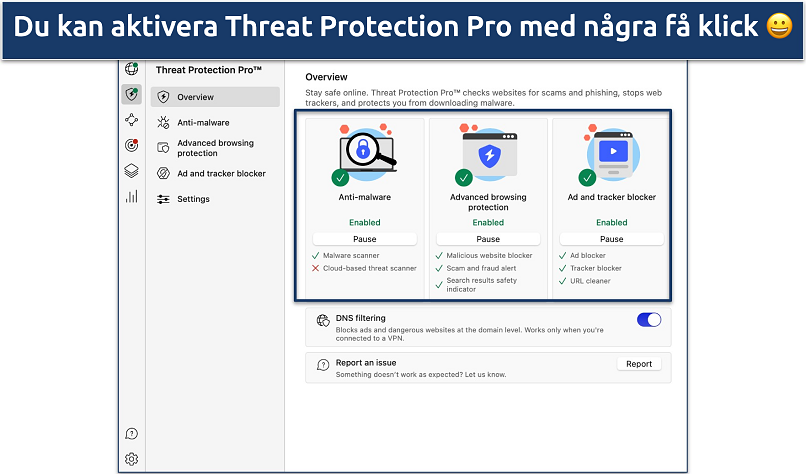Open the Meshnet nodes icon in sidebar
This screenshot has width=806, height=474.
click(x=131, y=120)
